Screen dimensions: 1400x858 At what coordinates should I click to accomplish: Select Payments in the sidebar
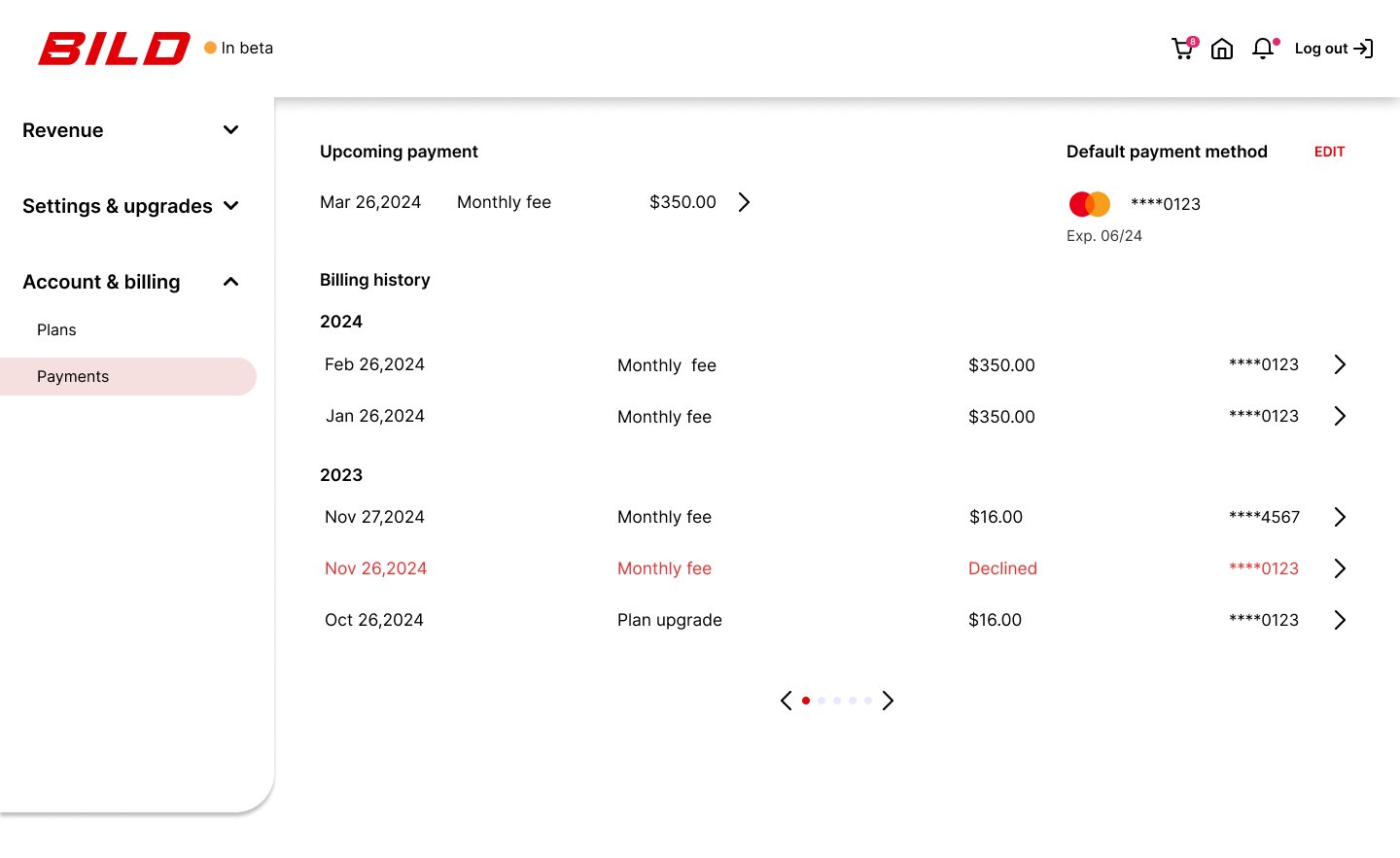pyautogui.click(x=73, y=376)
